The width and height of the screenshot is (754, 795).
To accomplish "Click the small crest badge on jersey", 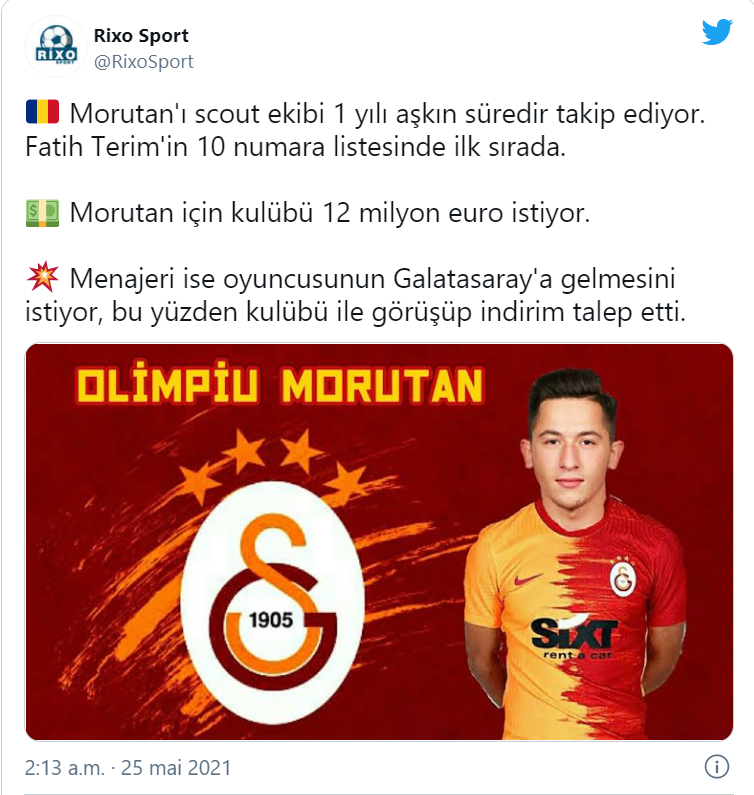I will [623, 575].
